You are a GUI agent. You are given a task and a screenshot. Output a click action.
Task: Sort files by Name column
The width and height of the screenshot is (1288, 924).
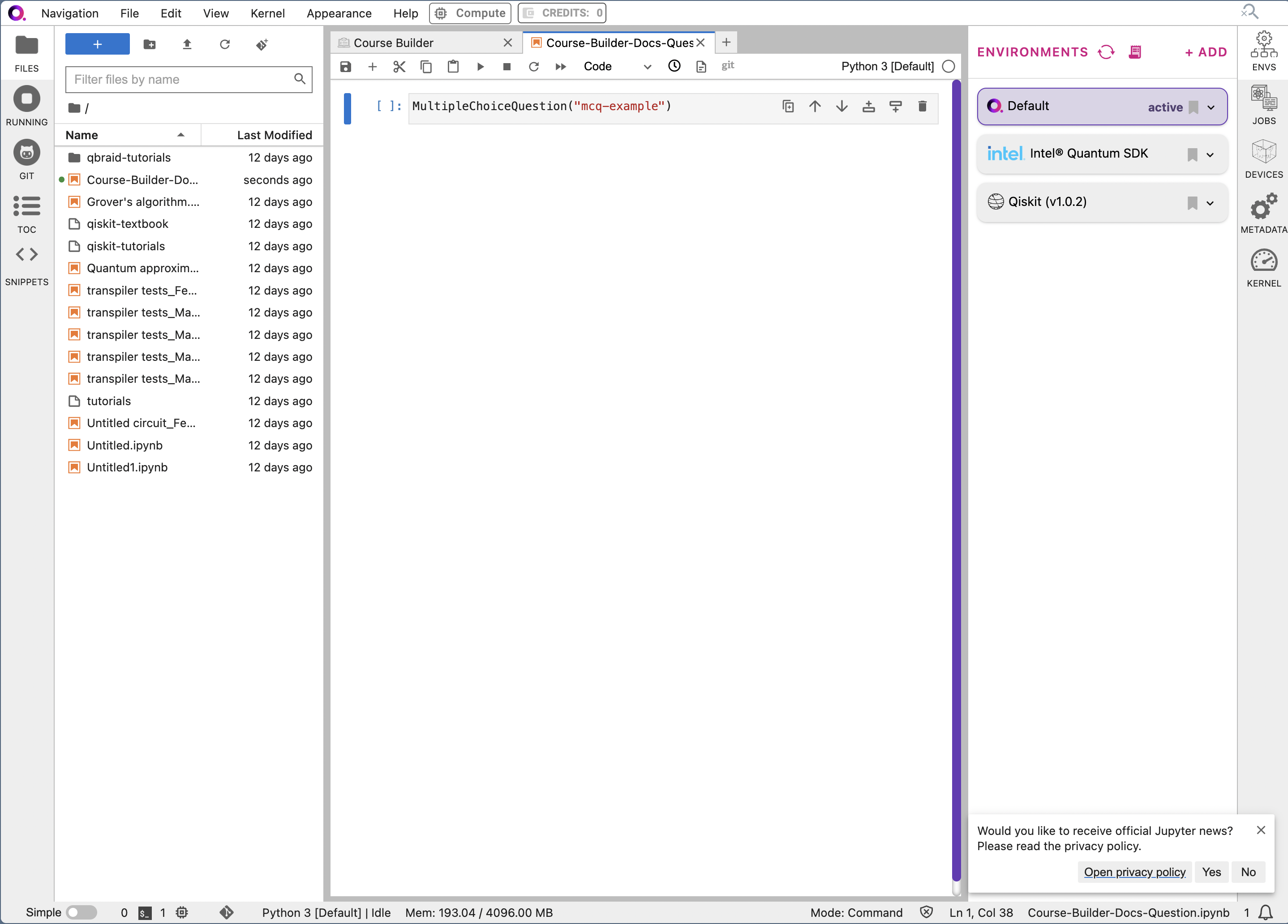click(127, 135)
